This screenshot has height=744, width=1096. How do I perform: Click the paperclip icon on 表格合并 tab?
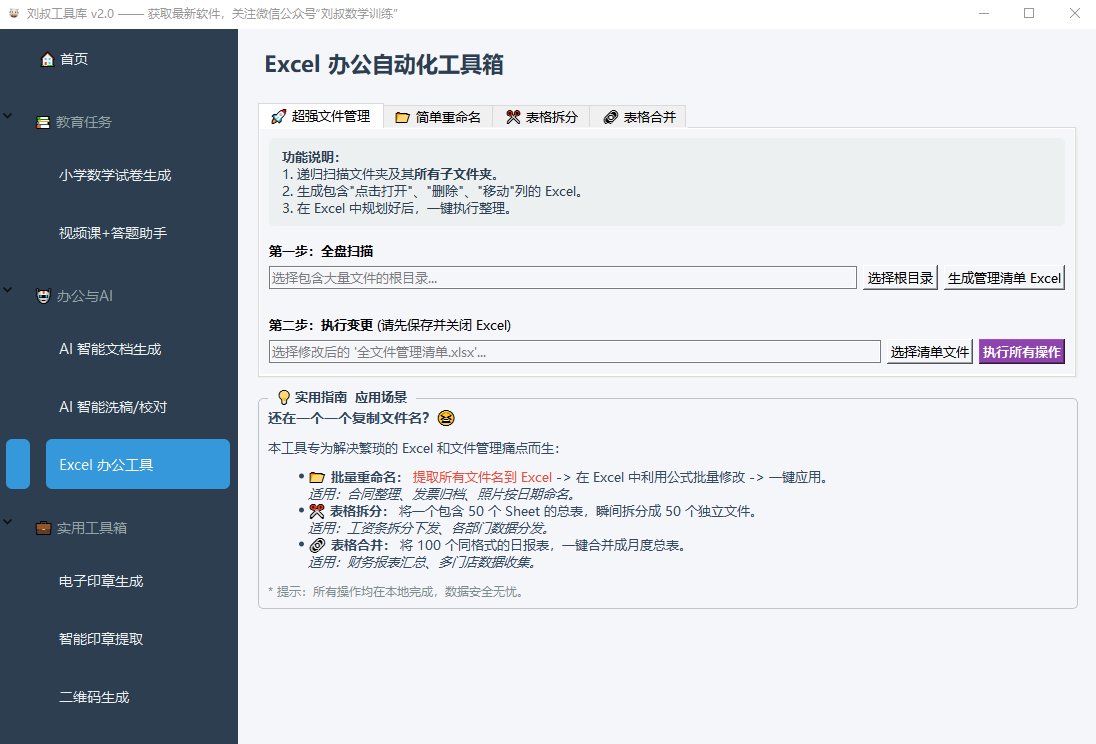coord(610,116)
